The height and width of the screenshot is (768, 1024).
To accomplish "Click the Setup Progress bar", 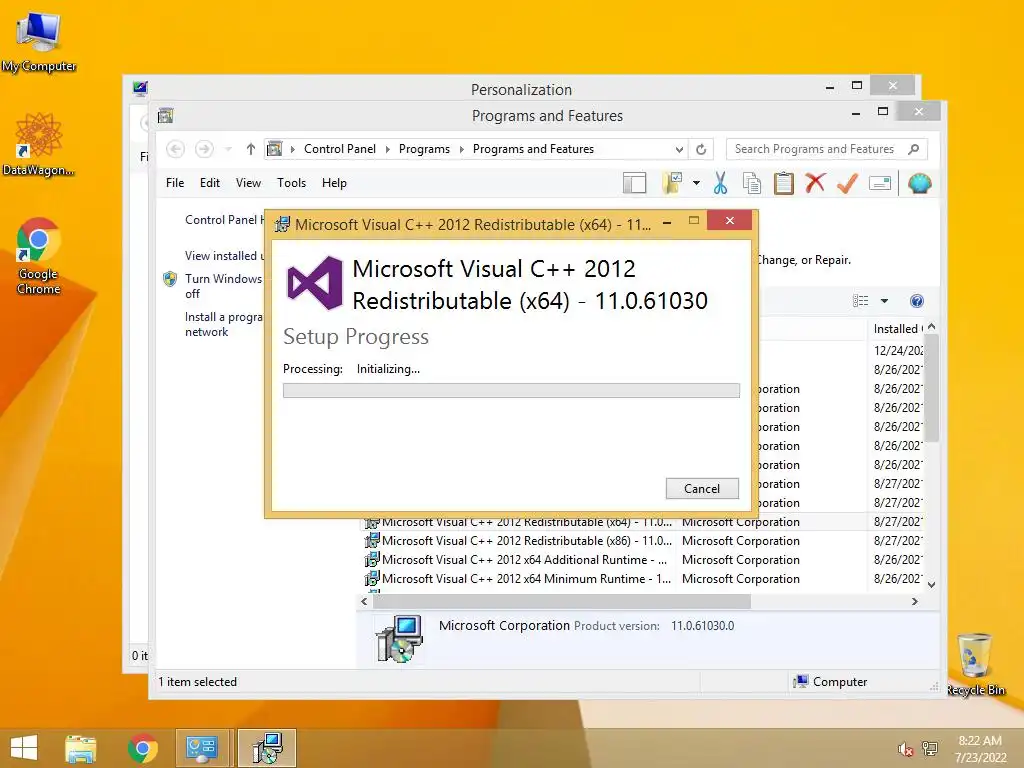I will click(x=511, y=391).
